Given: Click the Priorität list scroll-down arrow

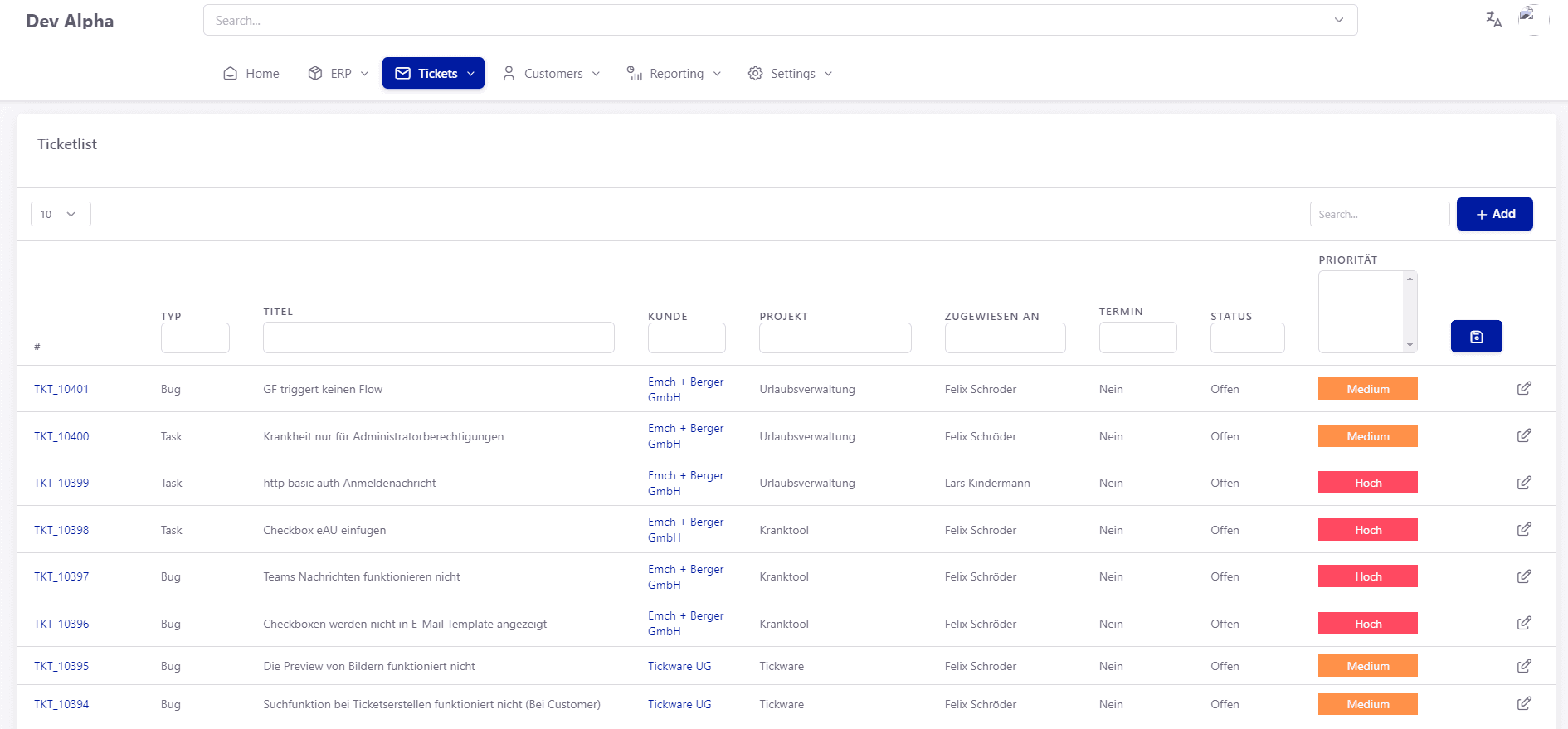Looking at the screenshot, I should (1410, 345).
